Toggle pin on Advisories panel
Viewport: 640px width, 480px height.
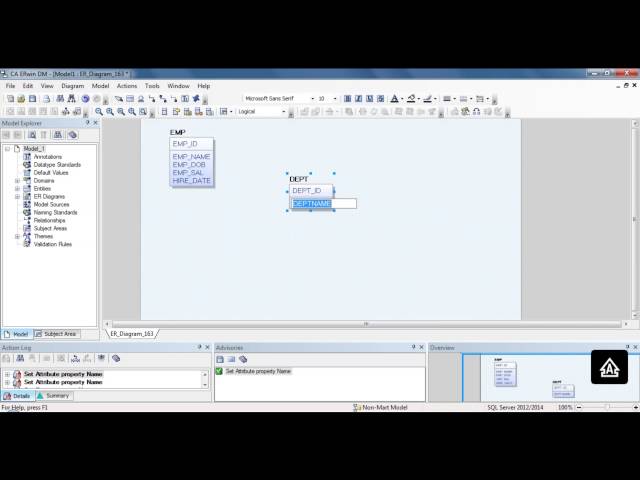(413, 347)
